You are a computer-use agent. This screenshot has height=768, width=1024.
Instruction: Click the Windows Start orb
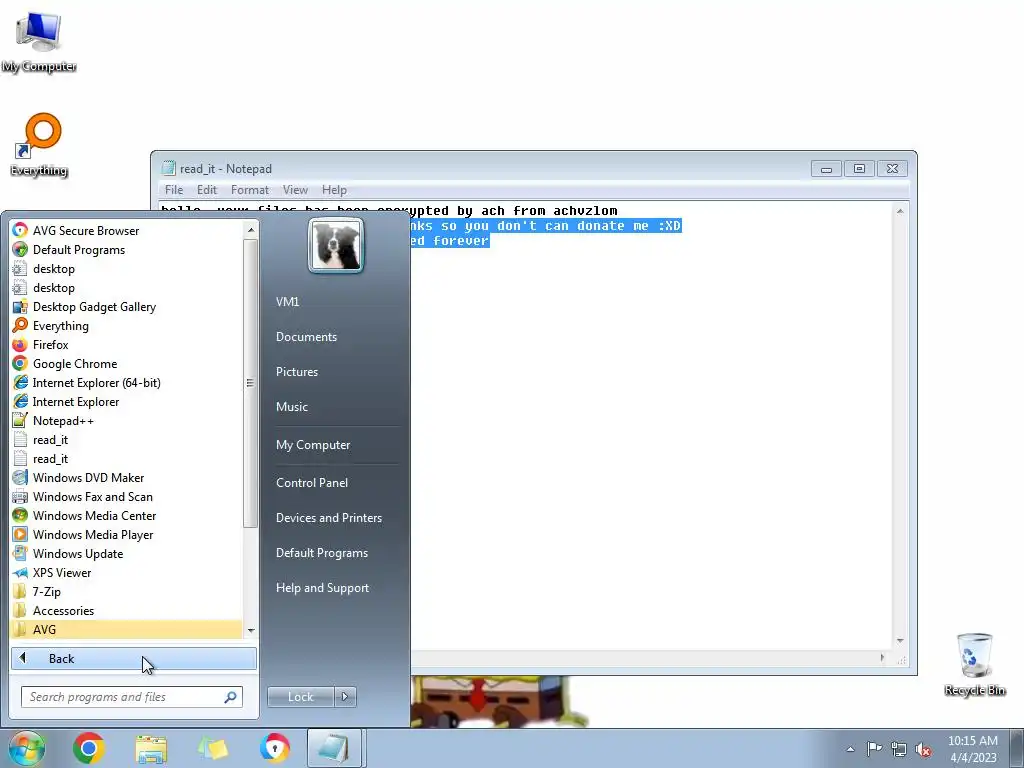(x=27, y=748)
